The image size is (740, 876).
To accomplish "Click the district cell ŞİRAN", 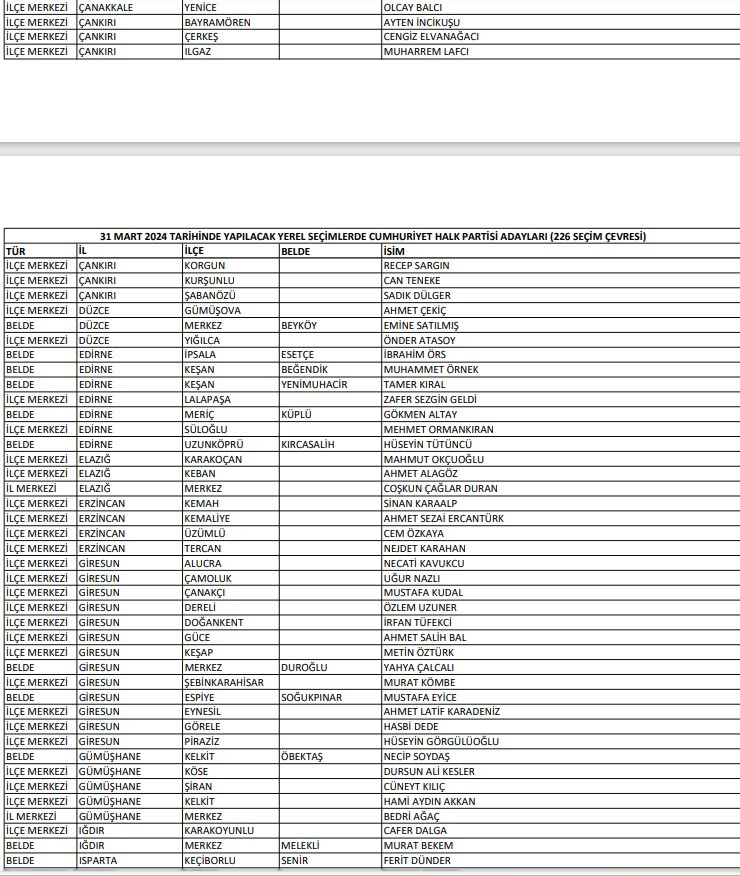I will (198, 787).
